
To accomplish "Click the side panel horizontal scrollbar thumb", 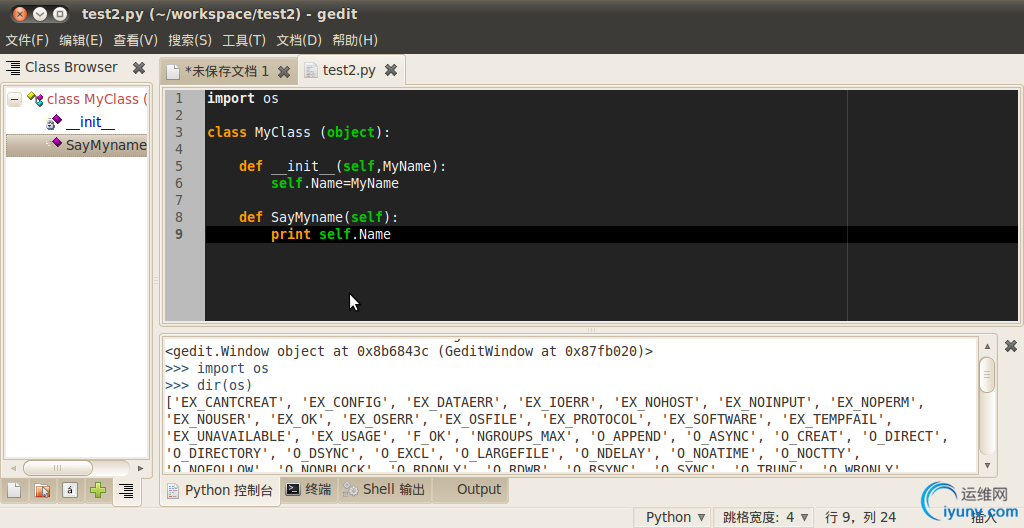I will point(57,468).
